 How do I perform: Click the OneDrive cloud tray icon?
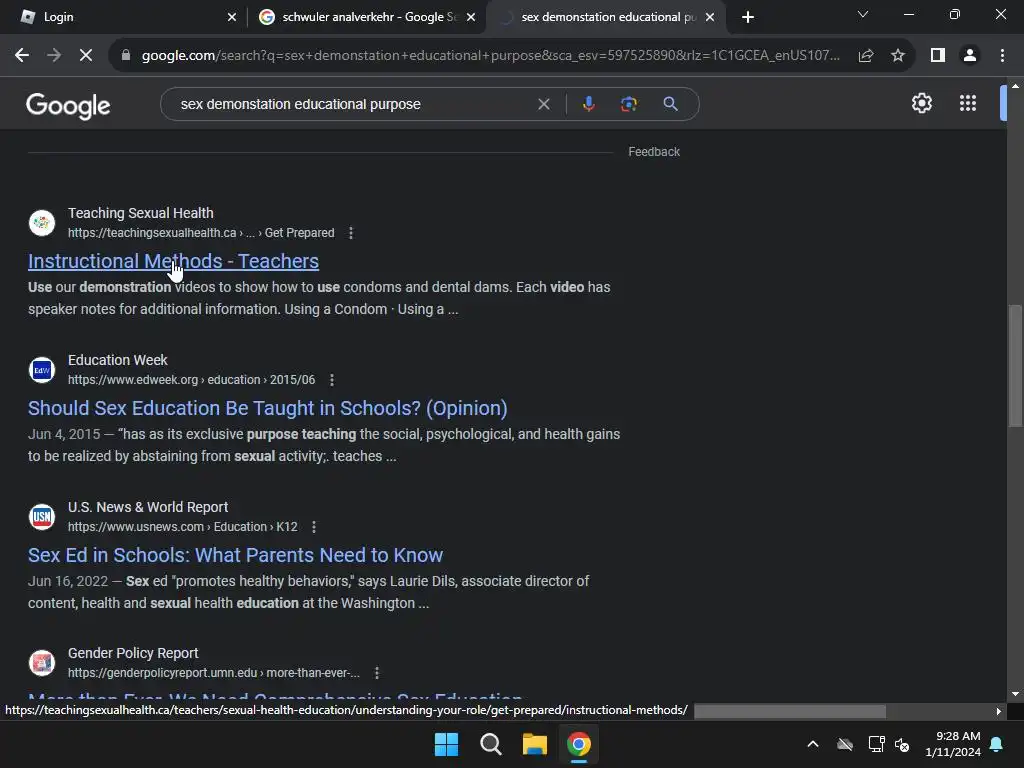coord(845,744)
